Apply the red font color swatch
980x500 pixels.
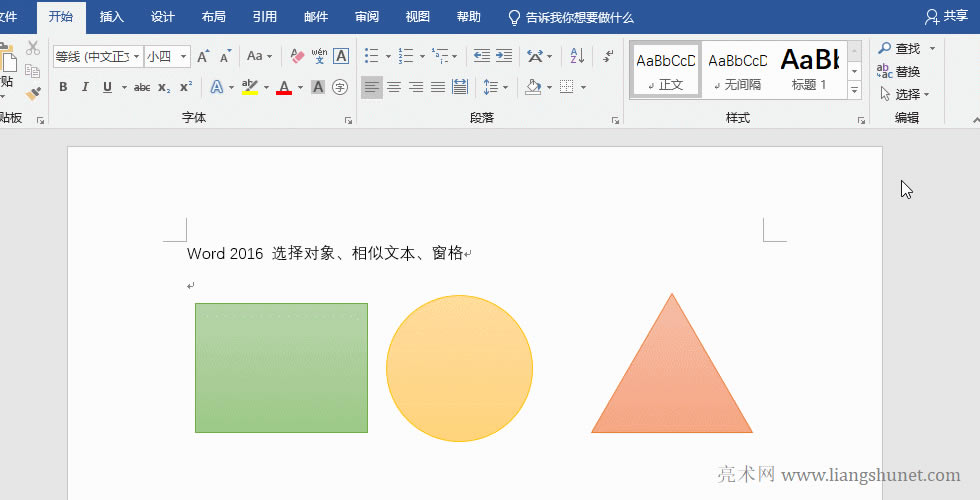284,88
